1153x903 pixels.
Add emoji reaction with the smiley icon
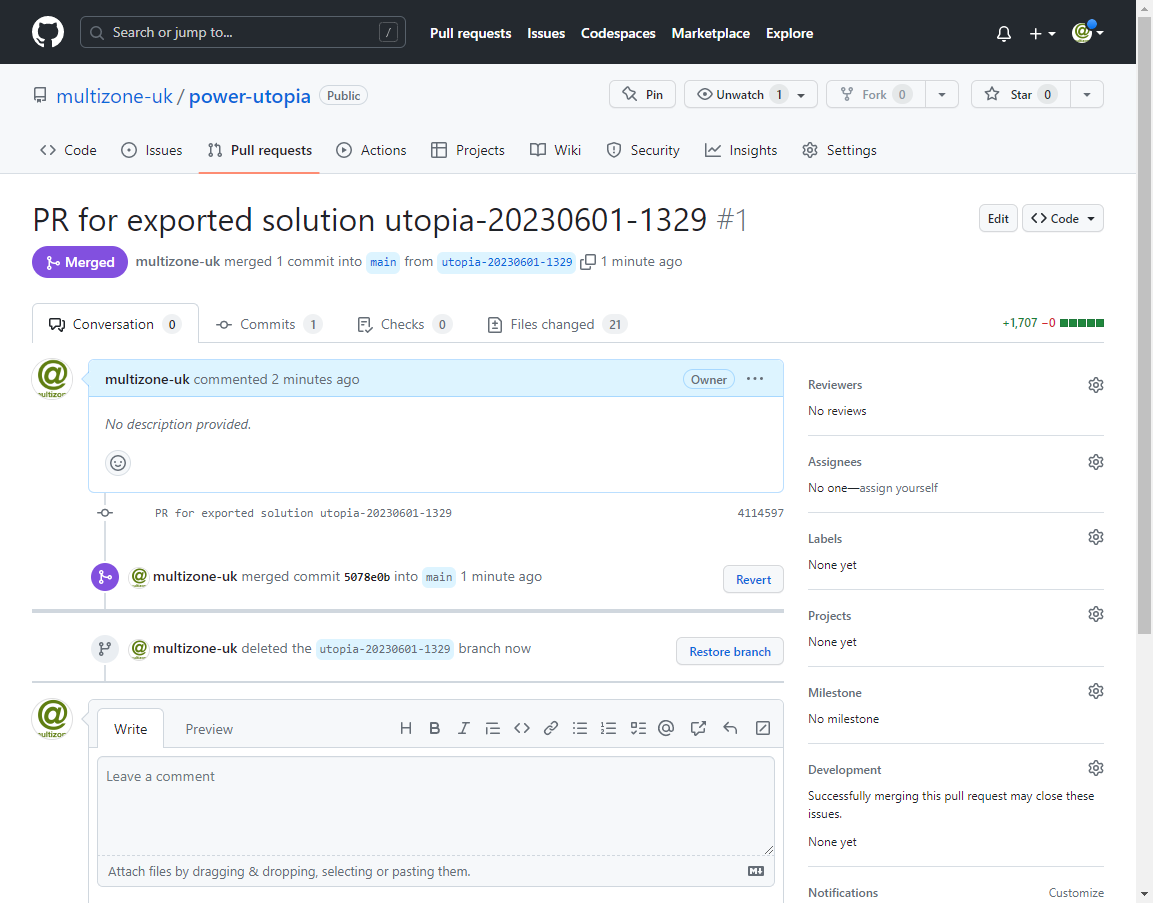coord(118,463)
